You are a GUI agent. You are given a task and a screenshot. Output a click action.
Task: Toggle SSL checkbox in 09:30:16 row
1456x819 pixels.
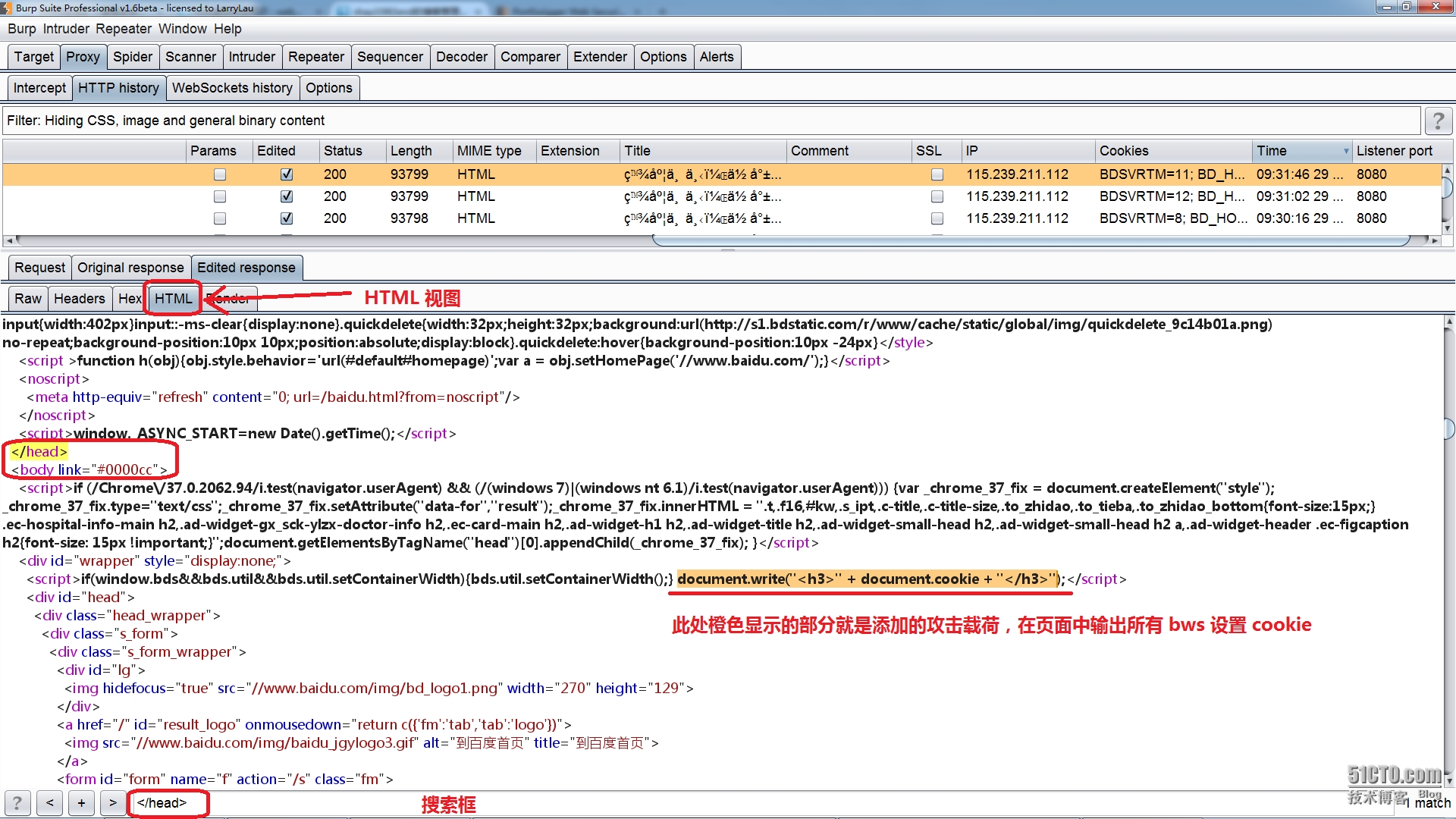(x=937, y=218)
